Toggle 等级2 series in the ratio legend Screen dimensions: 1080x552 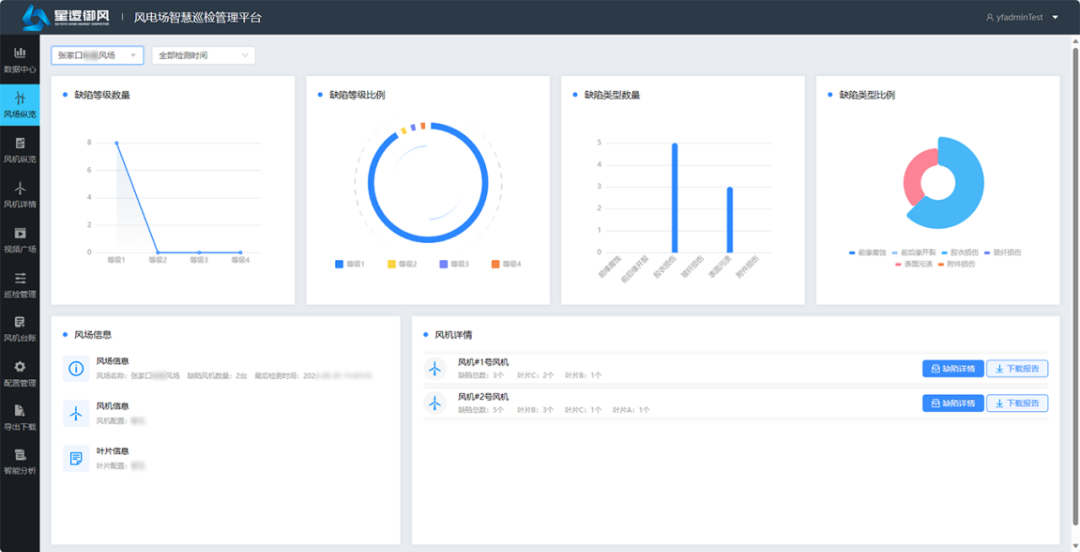point(401,264)
